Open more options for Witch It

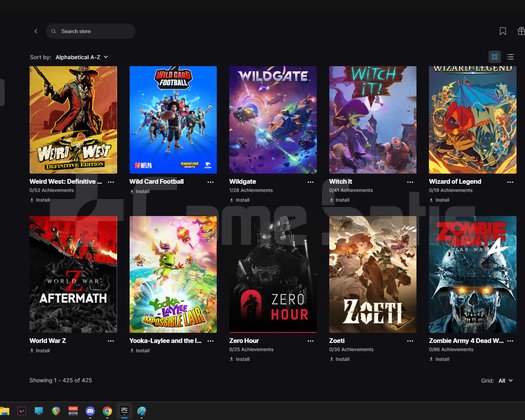[410, 182]
